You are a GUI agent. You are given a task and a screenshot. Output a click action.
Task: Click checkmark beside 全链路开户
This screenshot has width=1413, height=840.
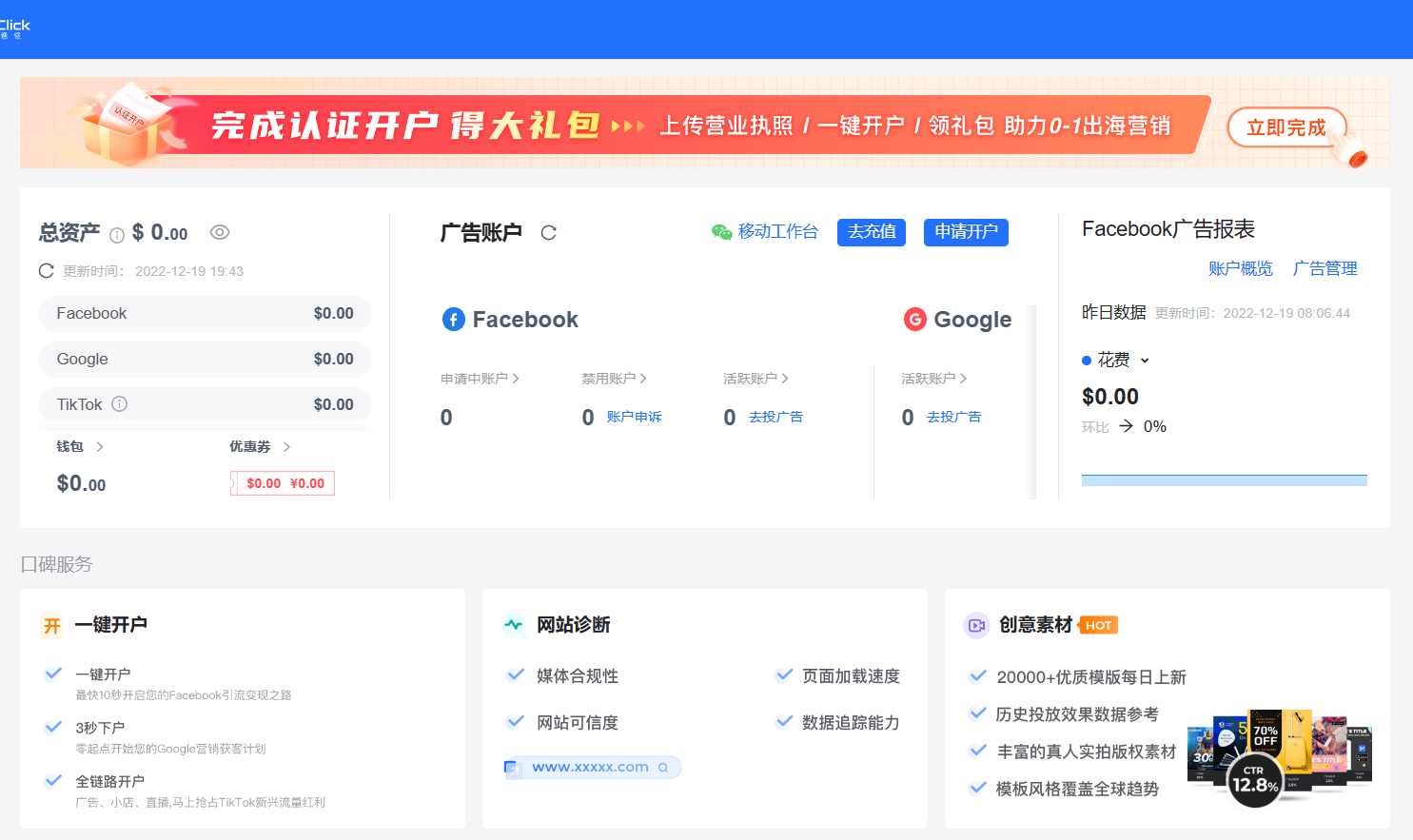(x=53, y=781)
